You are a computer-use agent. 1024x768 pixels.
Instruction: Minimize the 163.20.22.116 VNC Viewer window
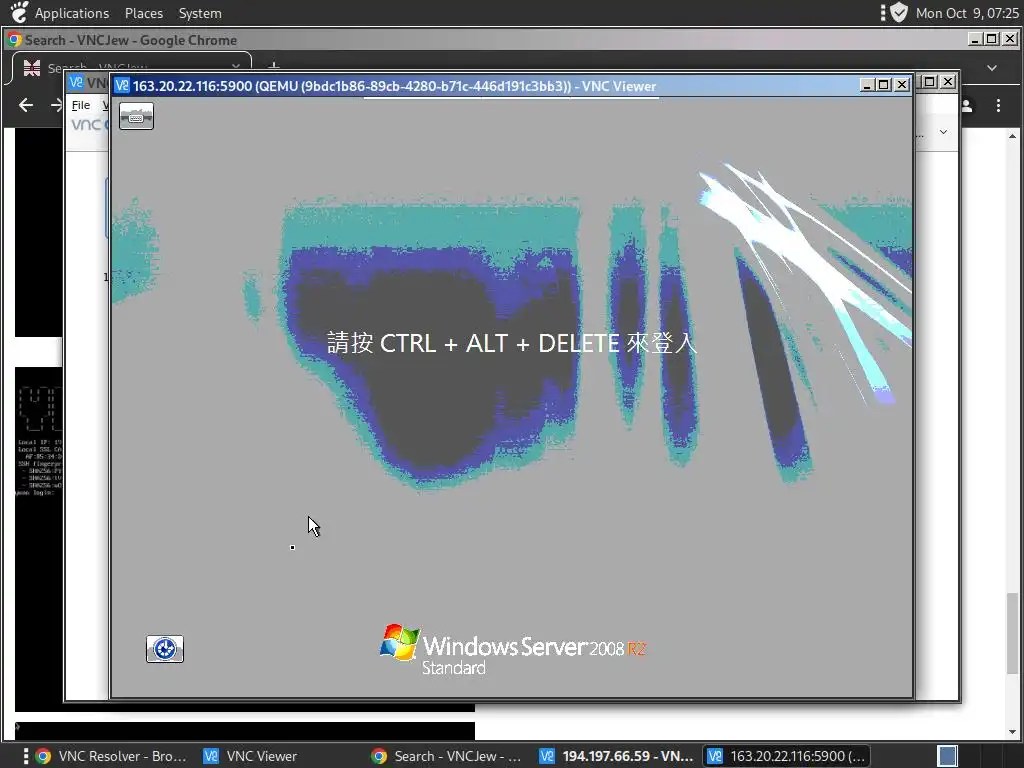click(x=867, y=85)
